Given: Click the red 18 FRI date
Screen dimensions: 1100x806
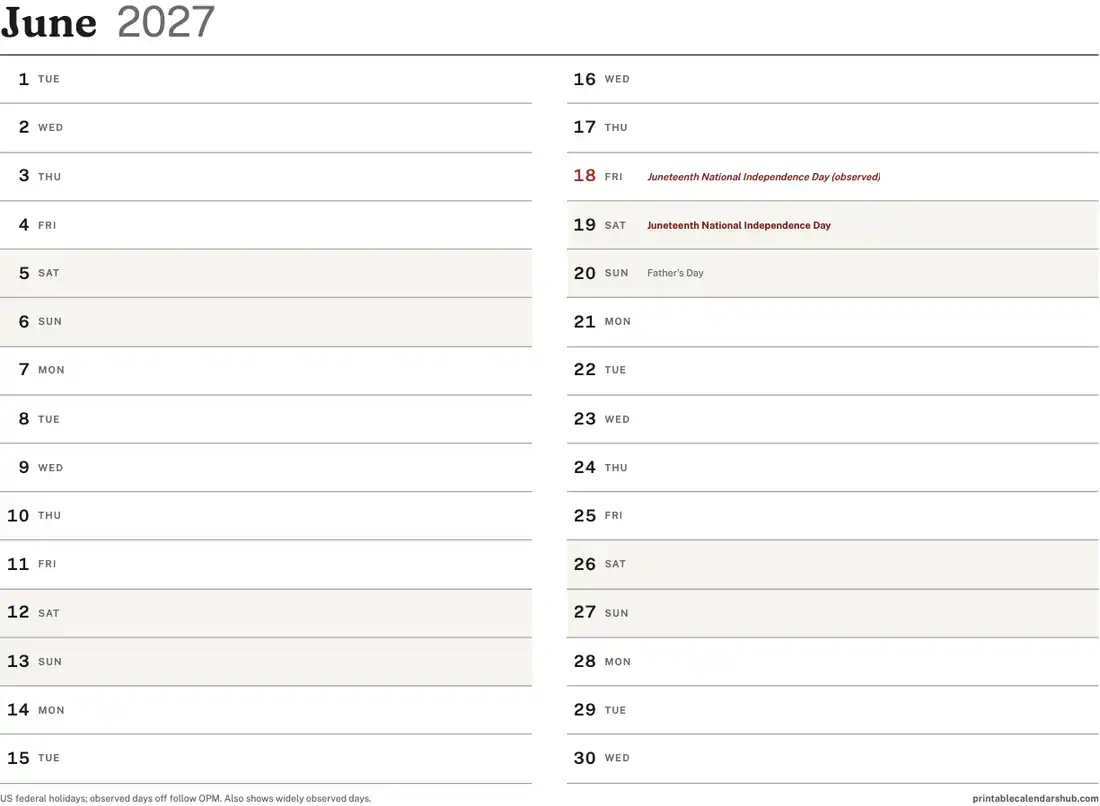Looking at the screenshot, I should click(x=598, y=176).
